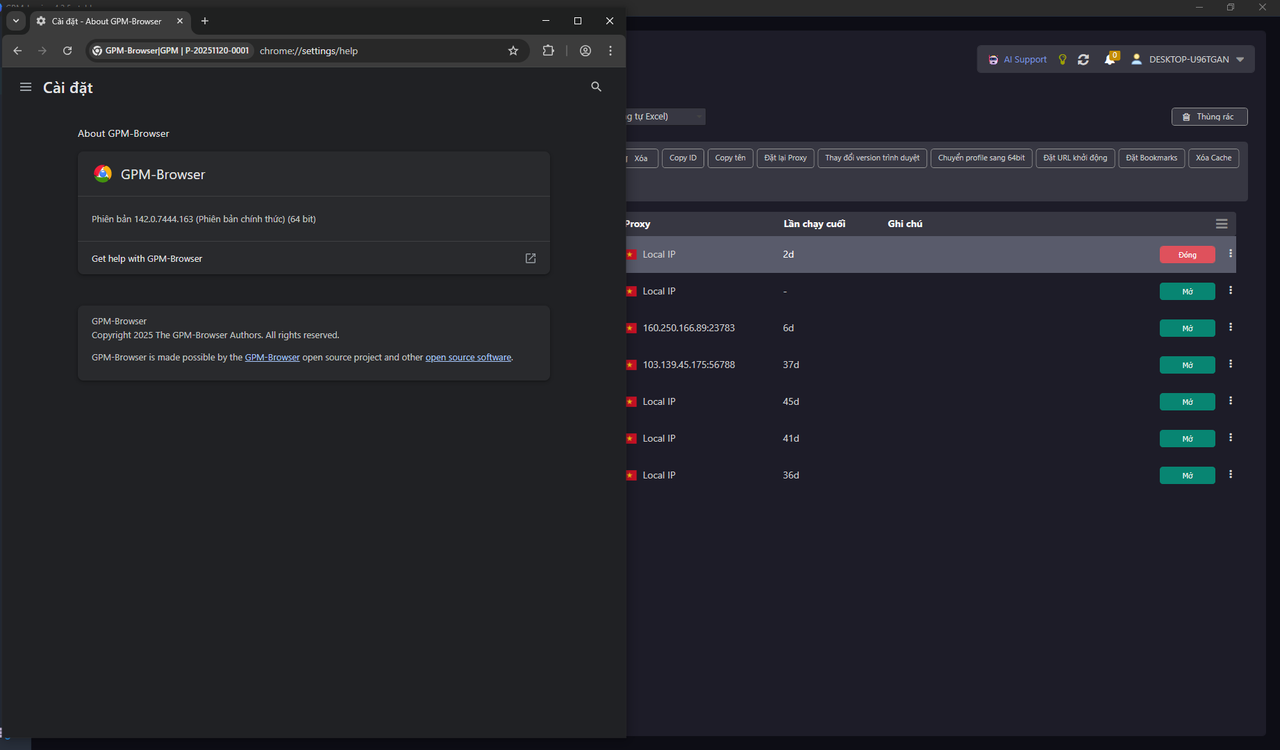This screenshot has width=1280, height=750.
Task: Click Mở for the profile with '-' last run
Action: tap(1187, 292)
